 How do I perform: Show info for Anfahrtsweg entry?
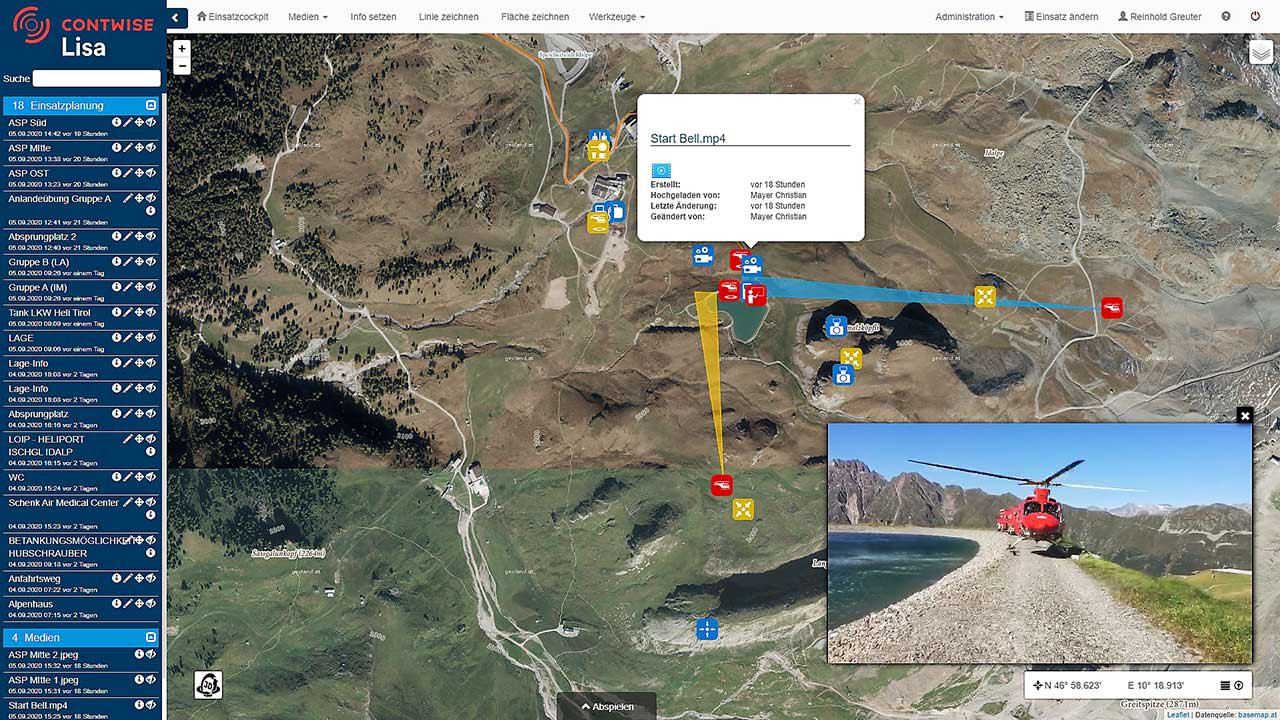116,578
